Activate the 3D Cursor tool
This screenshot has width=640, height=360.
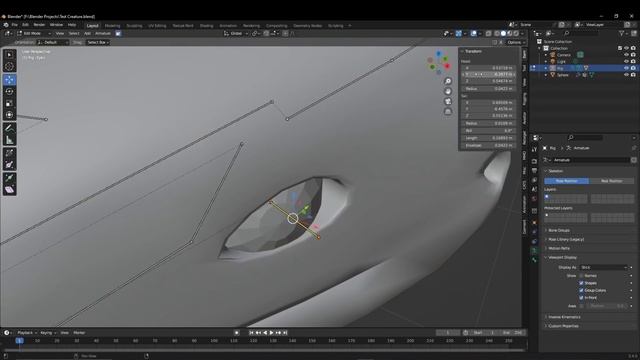(9, 66)
